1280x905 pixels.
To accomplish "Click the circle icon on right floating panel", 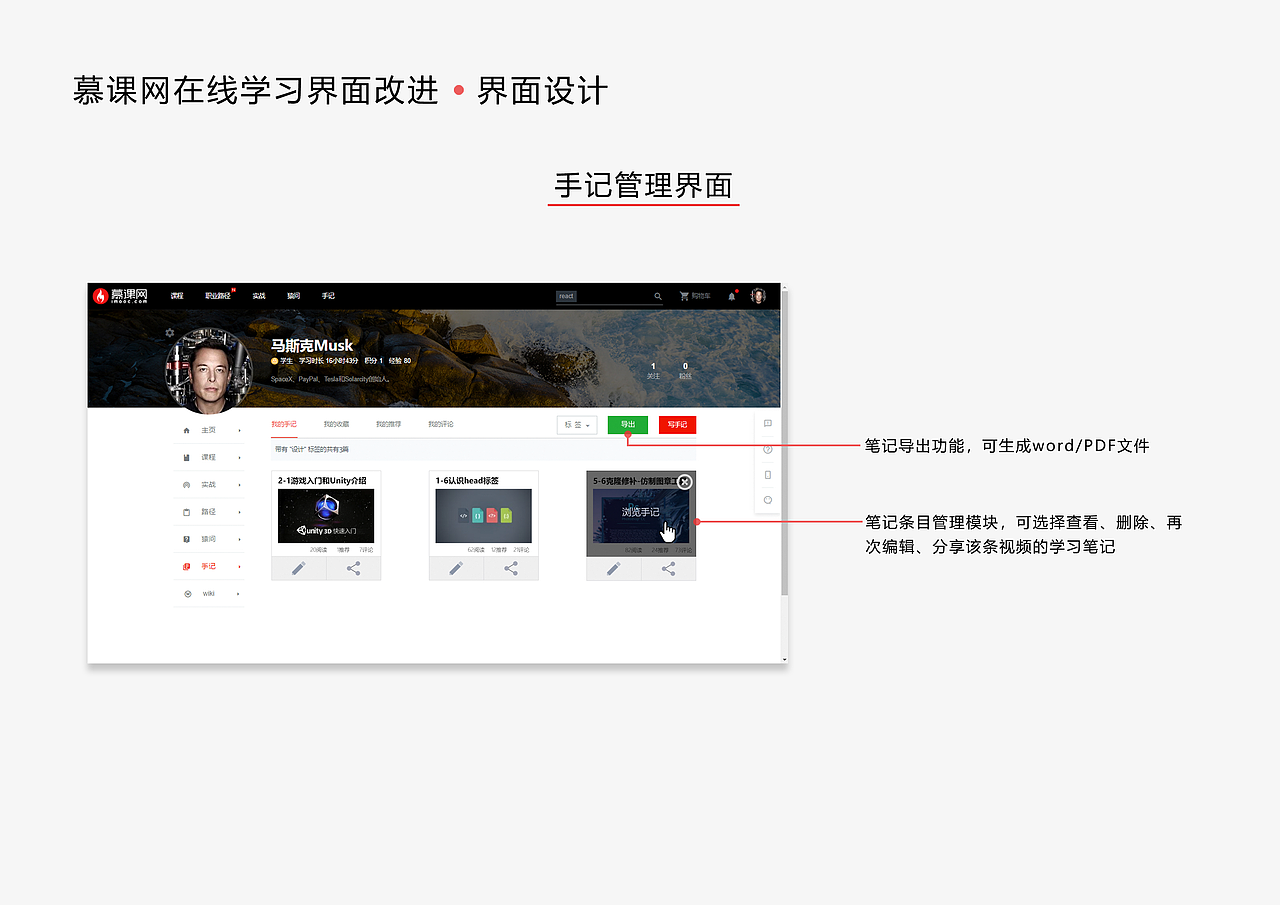I will 768,500.
